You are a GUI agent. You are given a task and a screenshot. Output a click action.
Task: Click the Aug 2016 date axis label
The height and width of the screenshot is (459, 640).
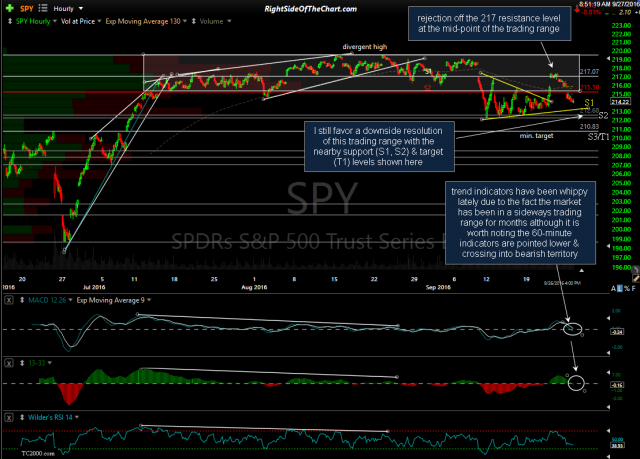[254, 287]
